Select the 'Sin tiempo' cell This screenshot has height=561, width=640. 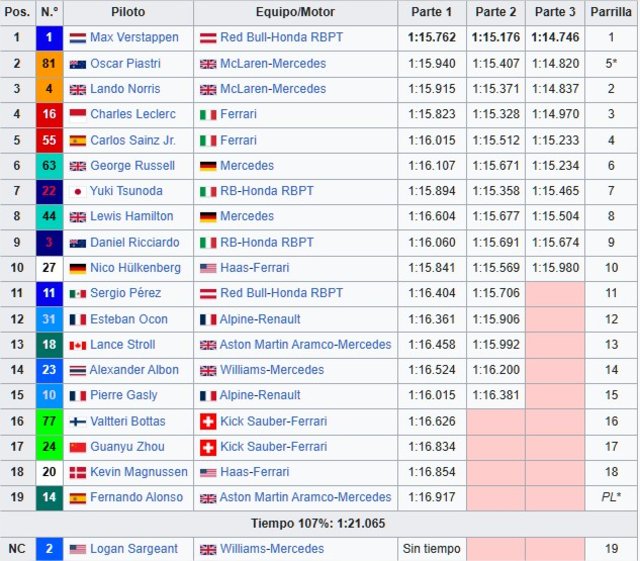coord(432,549)
